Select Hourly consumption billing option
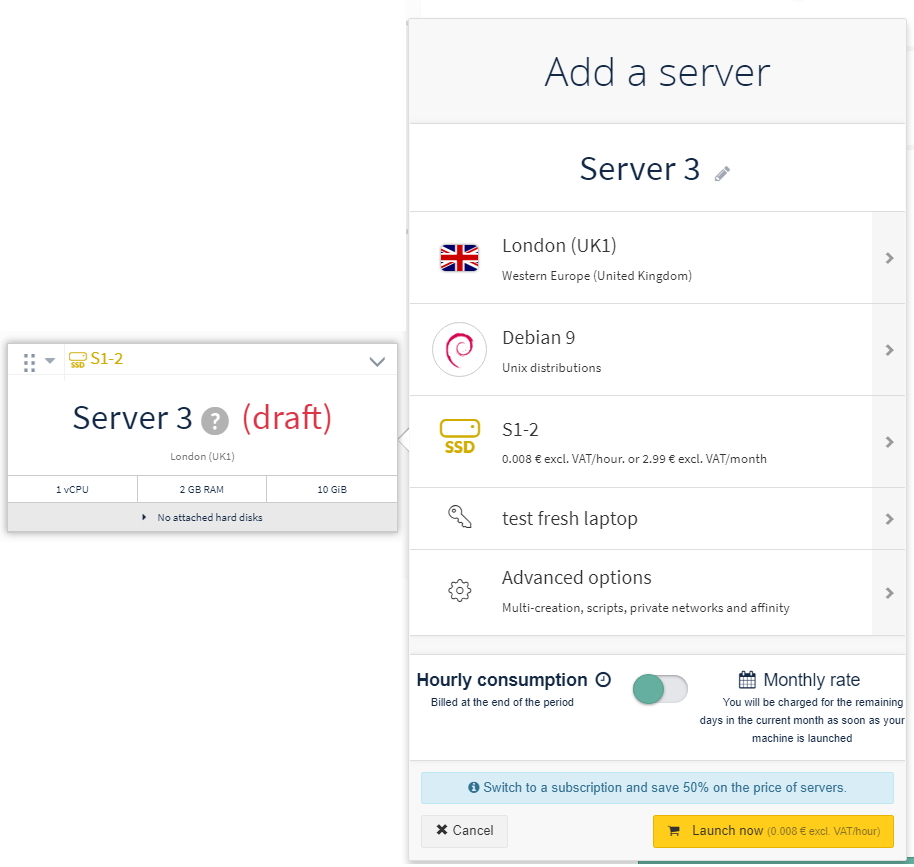 (502, 680)
